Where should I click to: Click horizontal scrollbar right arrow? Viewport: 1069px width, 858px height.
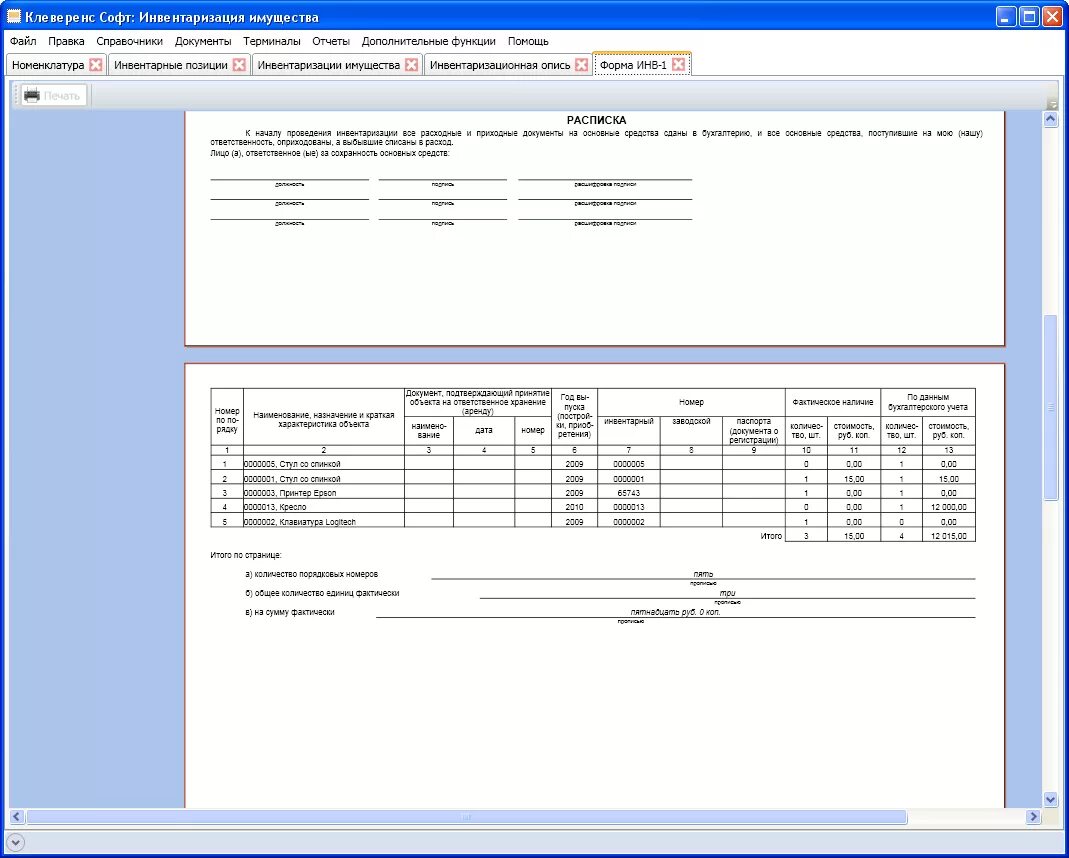[1034, 816]
